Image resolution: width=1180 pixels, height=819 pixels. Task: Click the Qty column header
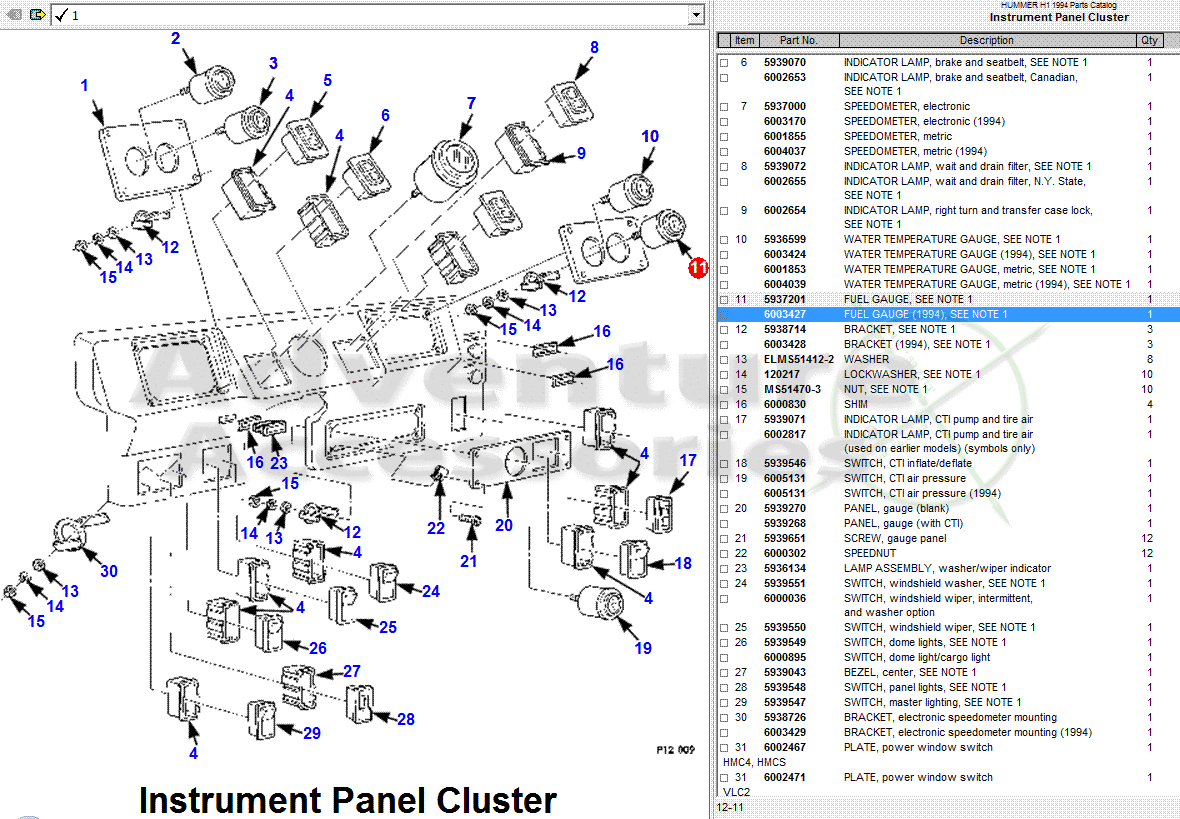[x=1149, y=41]
